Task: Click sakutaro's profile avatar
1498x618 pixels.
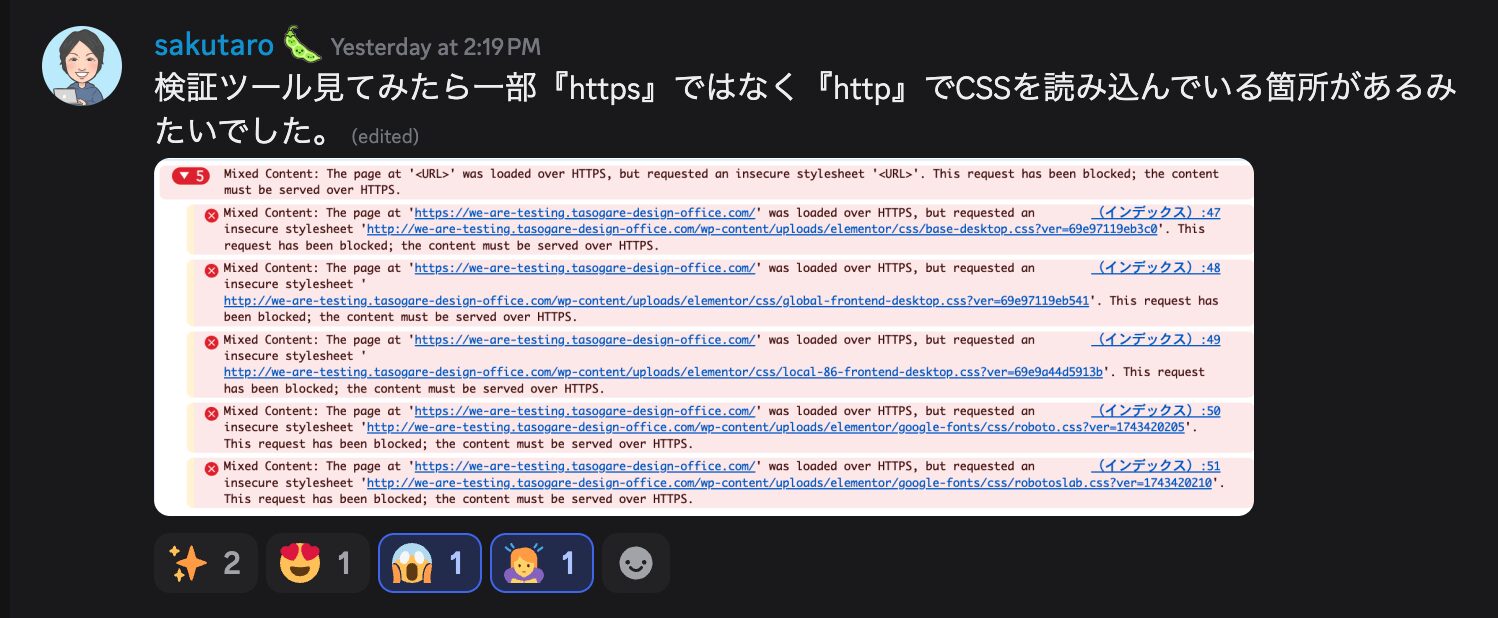Action: (82, 66)
